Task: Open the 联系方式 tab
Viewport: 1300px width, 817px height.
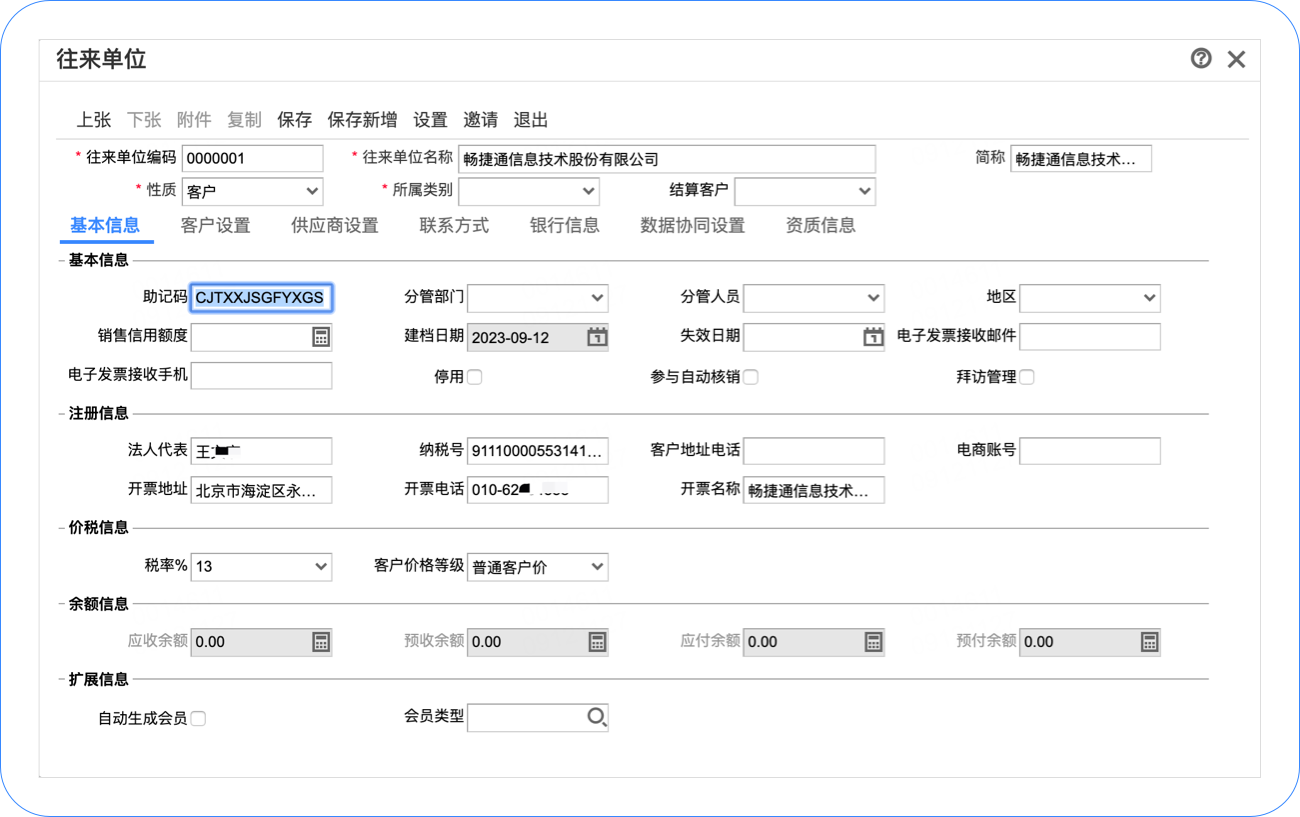Action: point(454,225)
